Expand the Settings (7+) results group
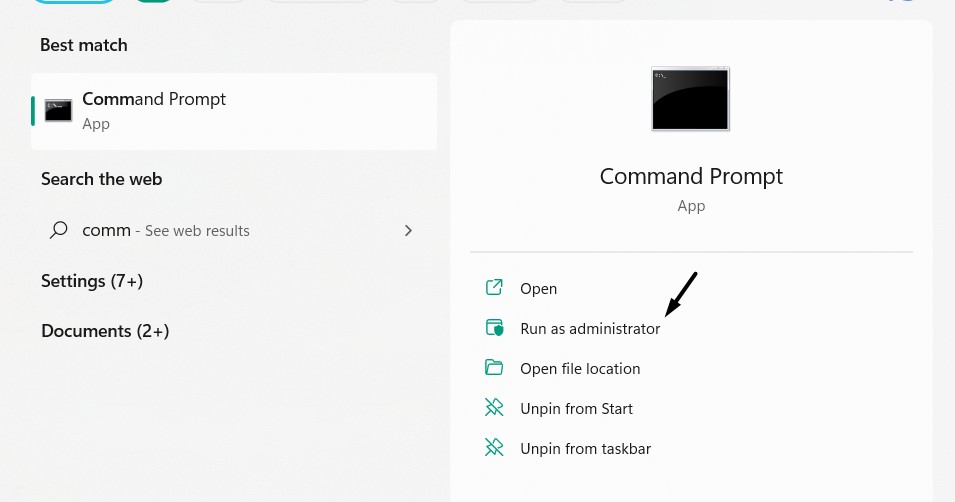The height and width of the screenshot is (502, 955). 92,281
